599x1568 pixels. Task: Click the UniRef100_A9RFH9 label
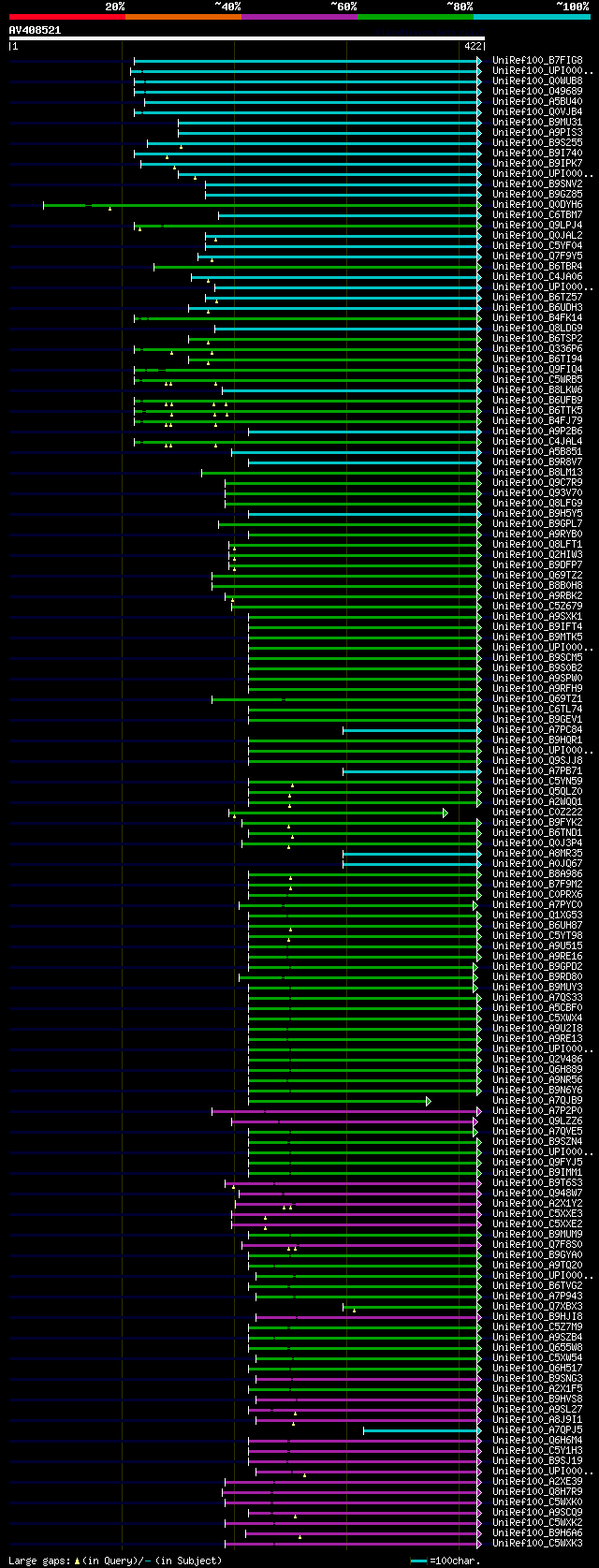coord(537,689)
